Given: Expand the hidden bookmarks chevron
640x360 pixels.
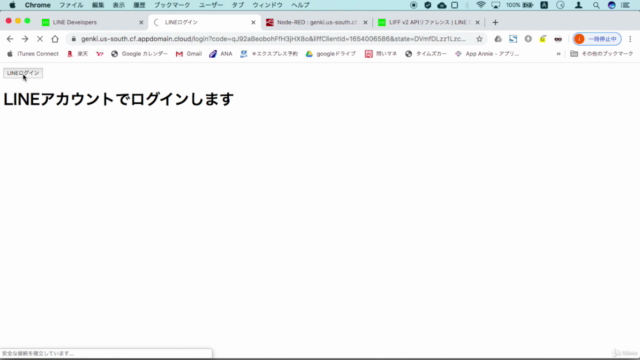Looking at the screenshot, I should click(558, 54).
